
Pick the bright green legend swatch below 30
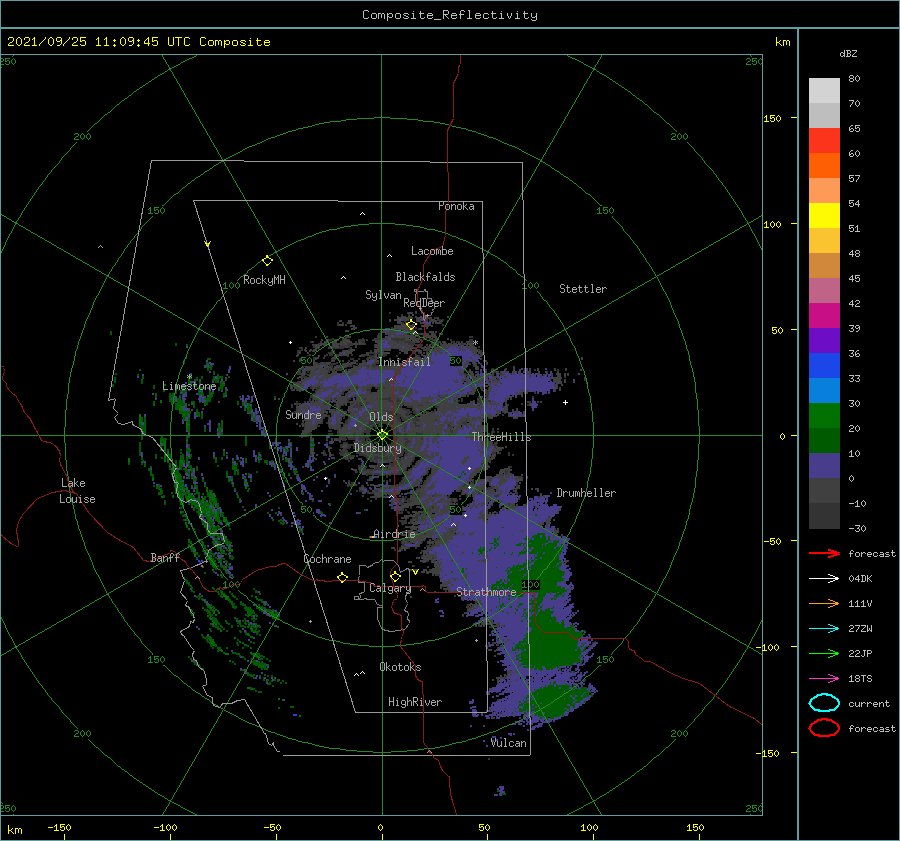tap(824, 416)
